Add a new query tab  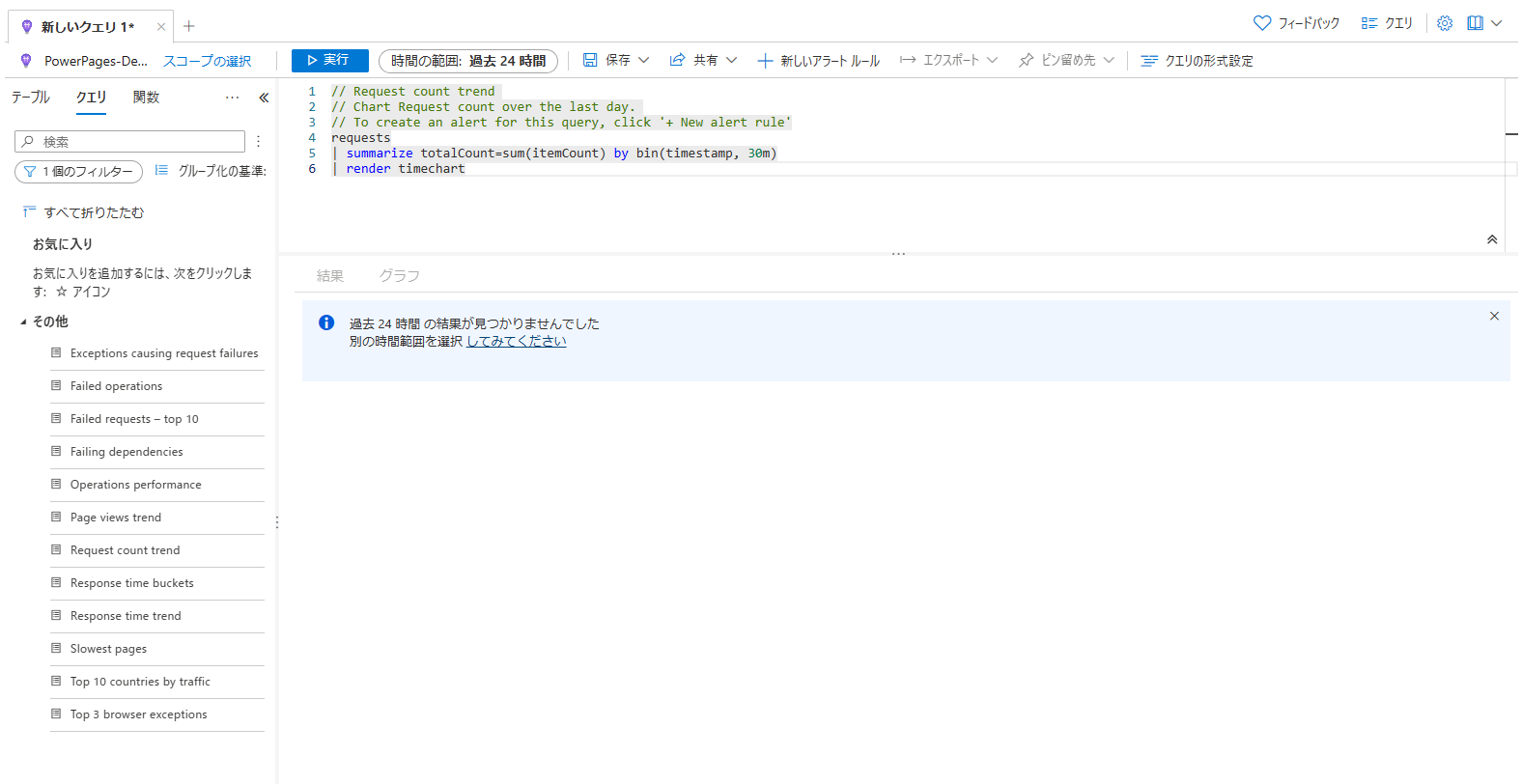coord(189,26)
